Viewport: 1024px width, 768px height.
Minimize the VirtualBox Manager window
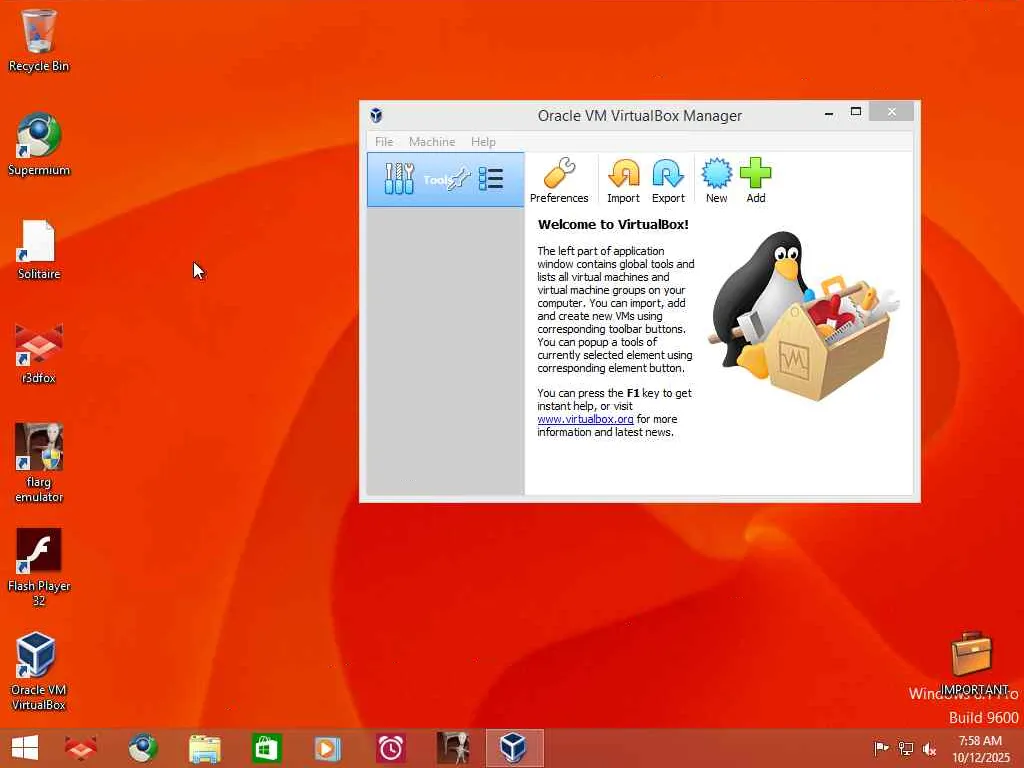click(829, 113)
